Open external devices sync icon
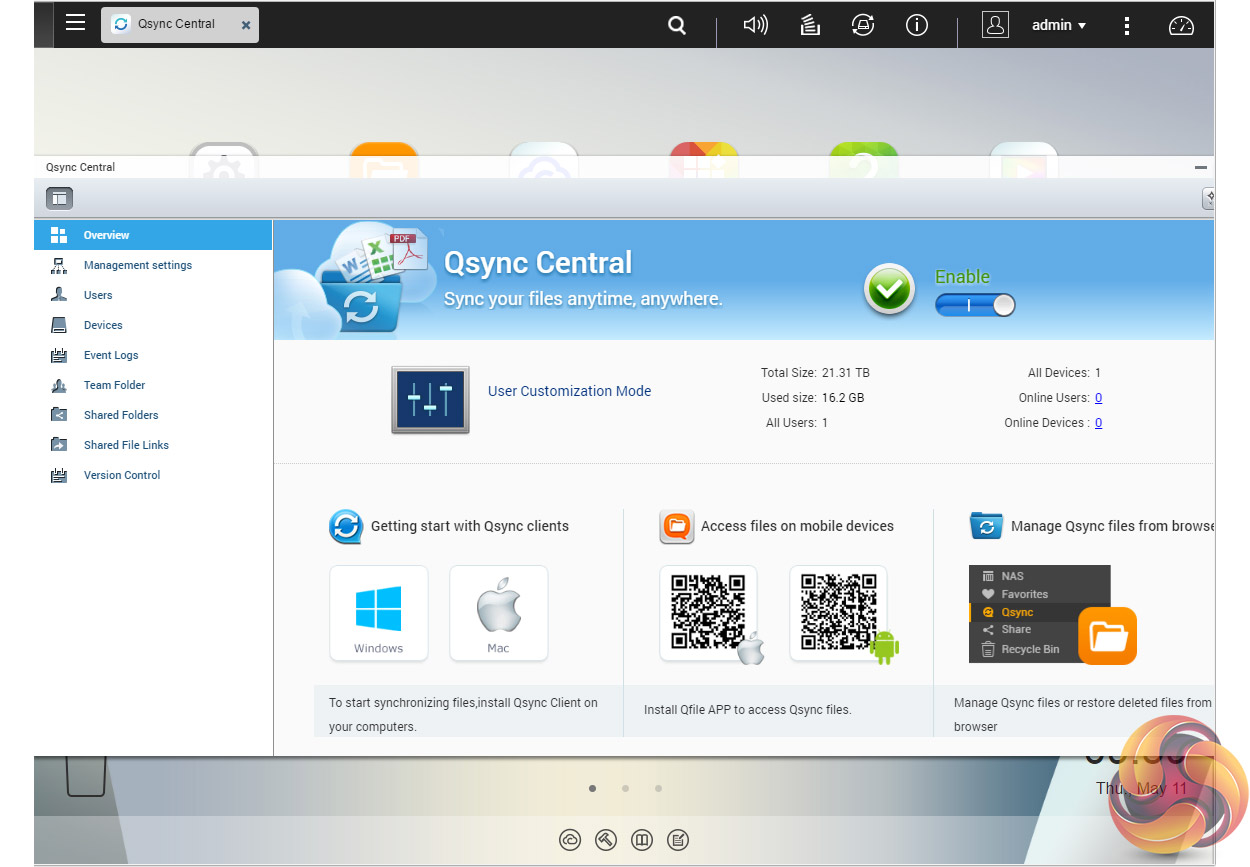Viewport: 1250px width, 867px height. coord(863,26)
